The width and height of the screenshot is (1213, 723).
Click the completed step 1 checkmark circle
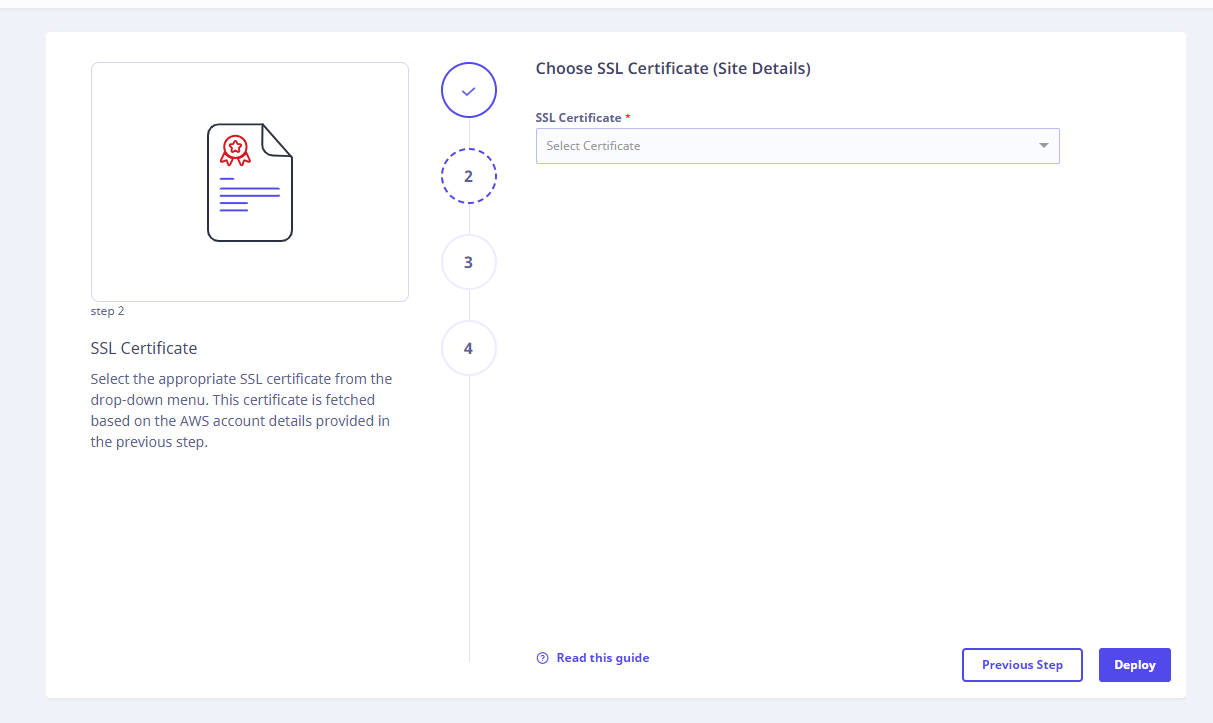click(468, 90)
